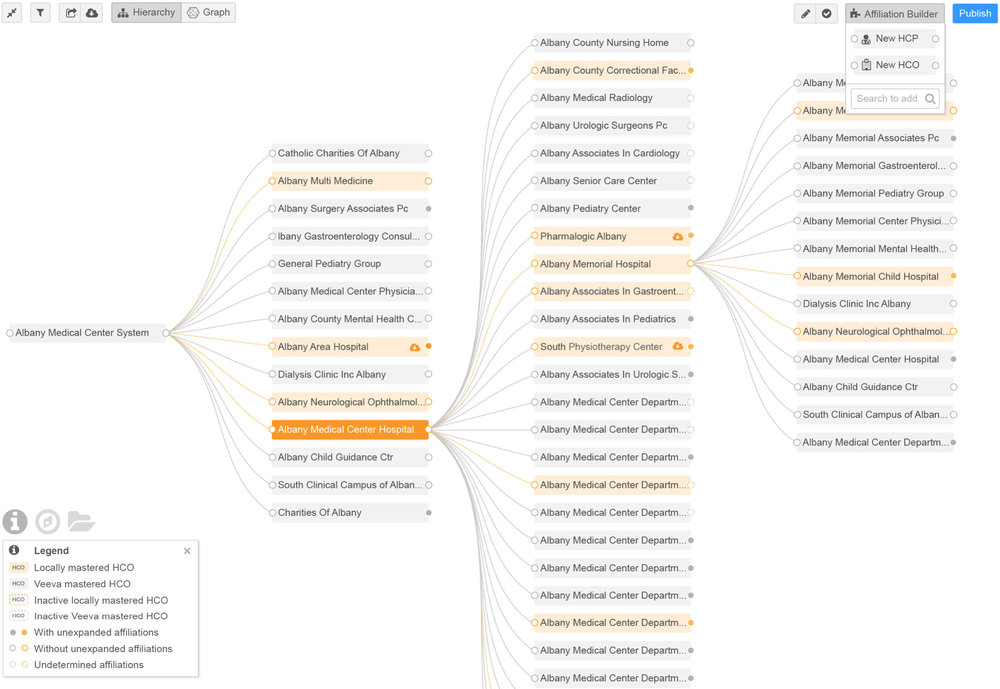This screenshot has width=1000, height=689.
Task: Select Albany Associates In Pediatrics node
Action: [613, 319]
